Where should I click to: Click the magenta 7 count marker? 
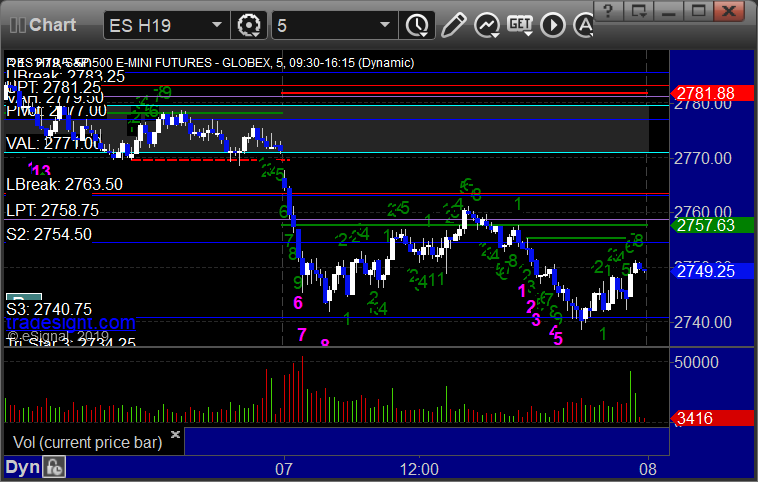coord(302,334)
